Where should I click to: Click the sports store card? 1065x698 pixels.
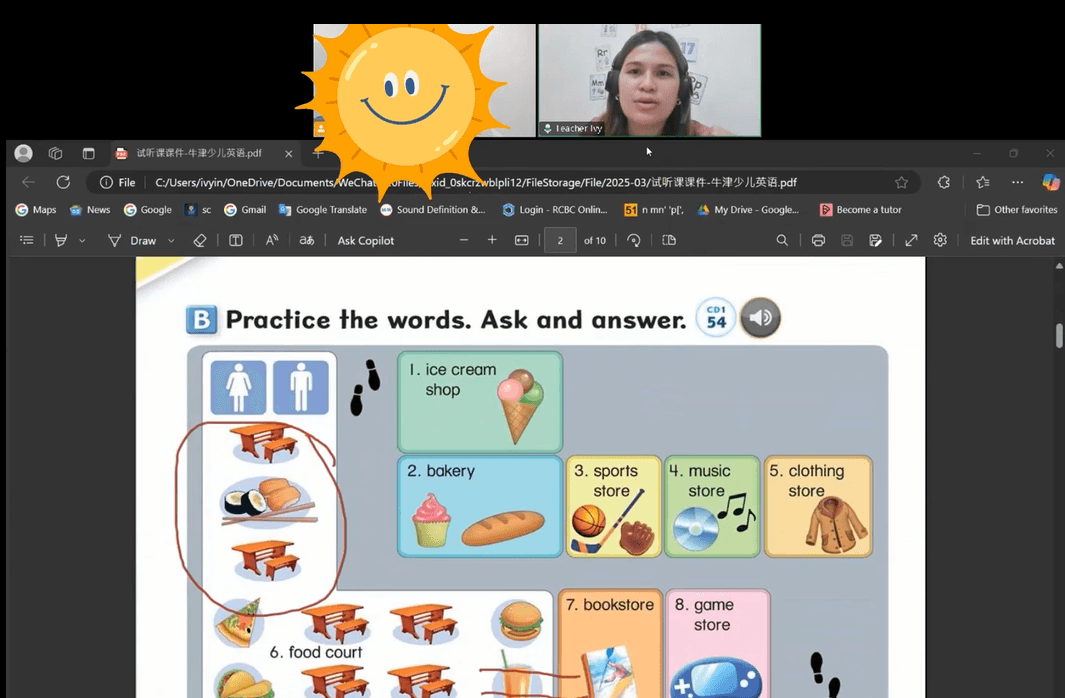[x=613, y=507]
